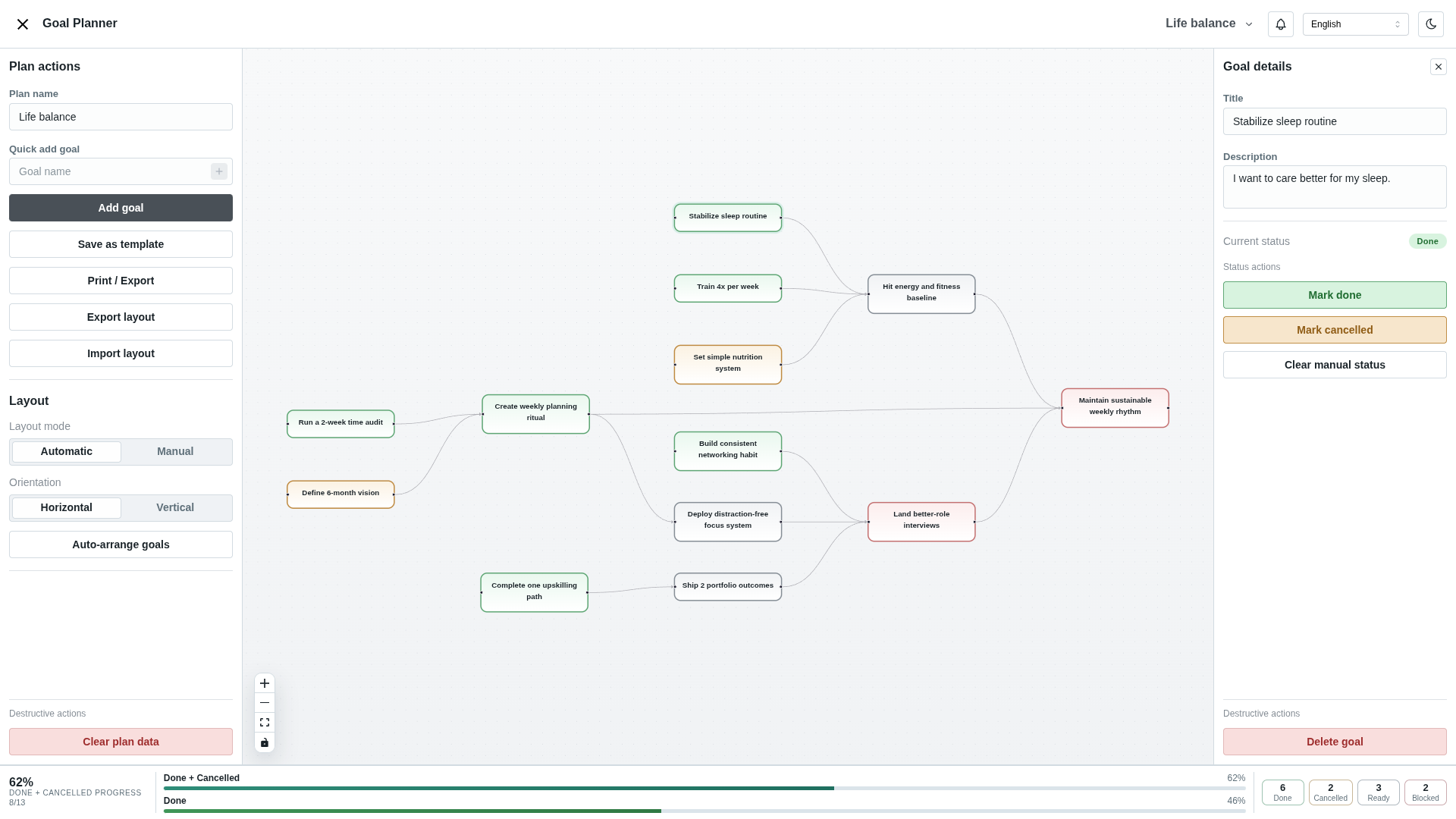Click the Cancelled status counter
Image resolution: width=1456 pixels, height=819 pixels.
pos(1330,792)
